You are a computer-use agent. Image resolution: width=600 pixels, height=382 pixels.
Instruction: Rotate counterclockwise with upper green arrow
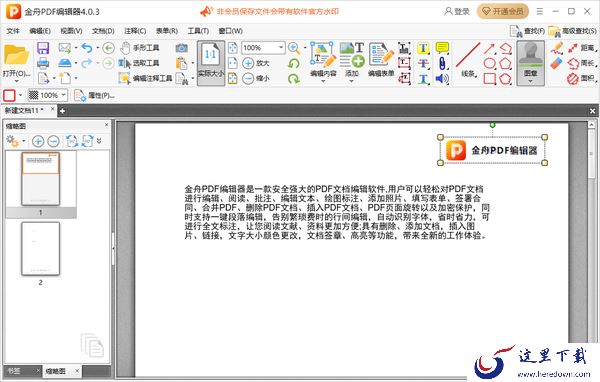(294, 63)
